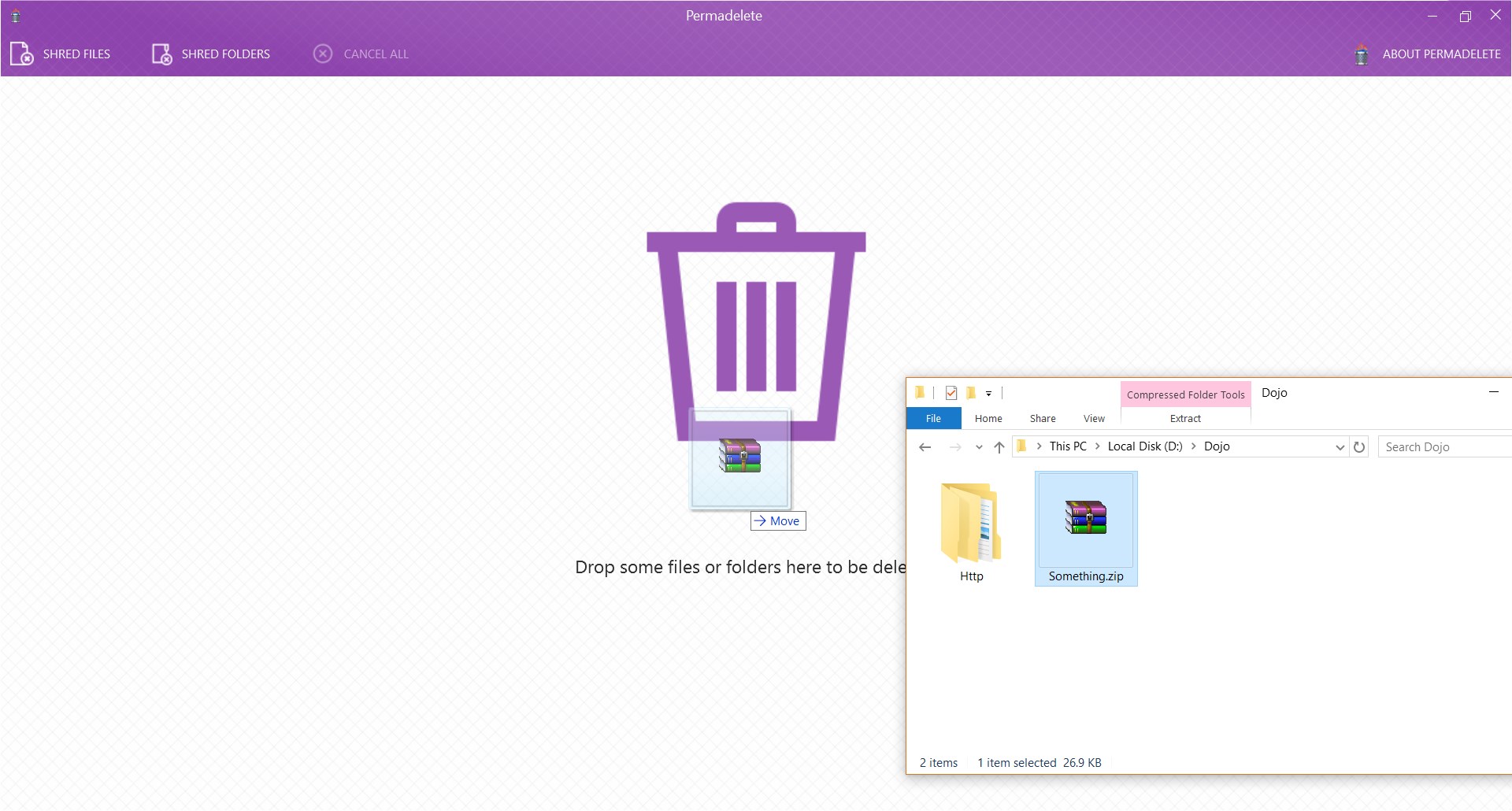Open the Extract ribbon tab
This screenshot has width=1512, height=811.
coord(1185,419)
